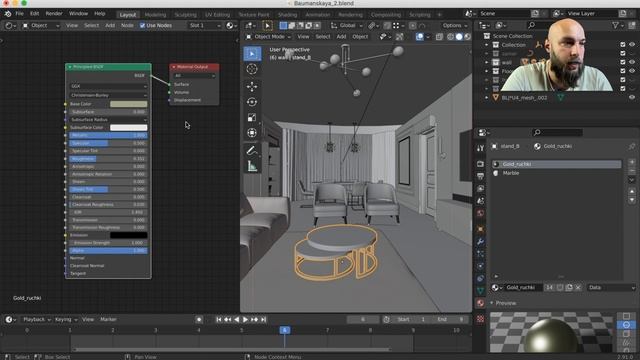640x360 pixels.
Task: Select the Move tool in the viewport toolbar
Action: pos(252,86)
